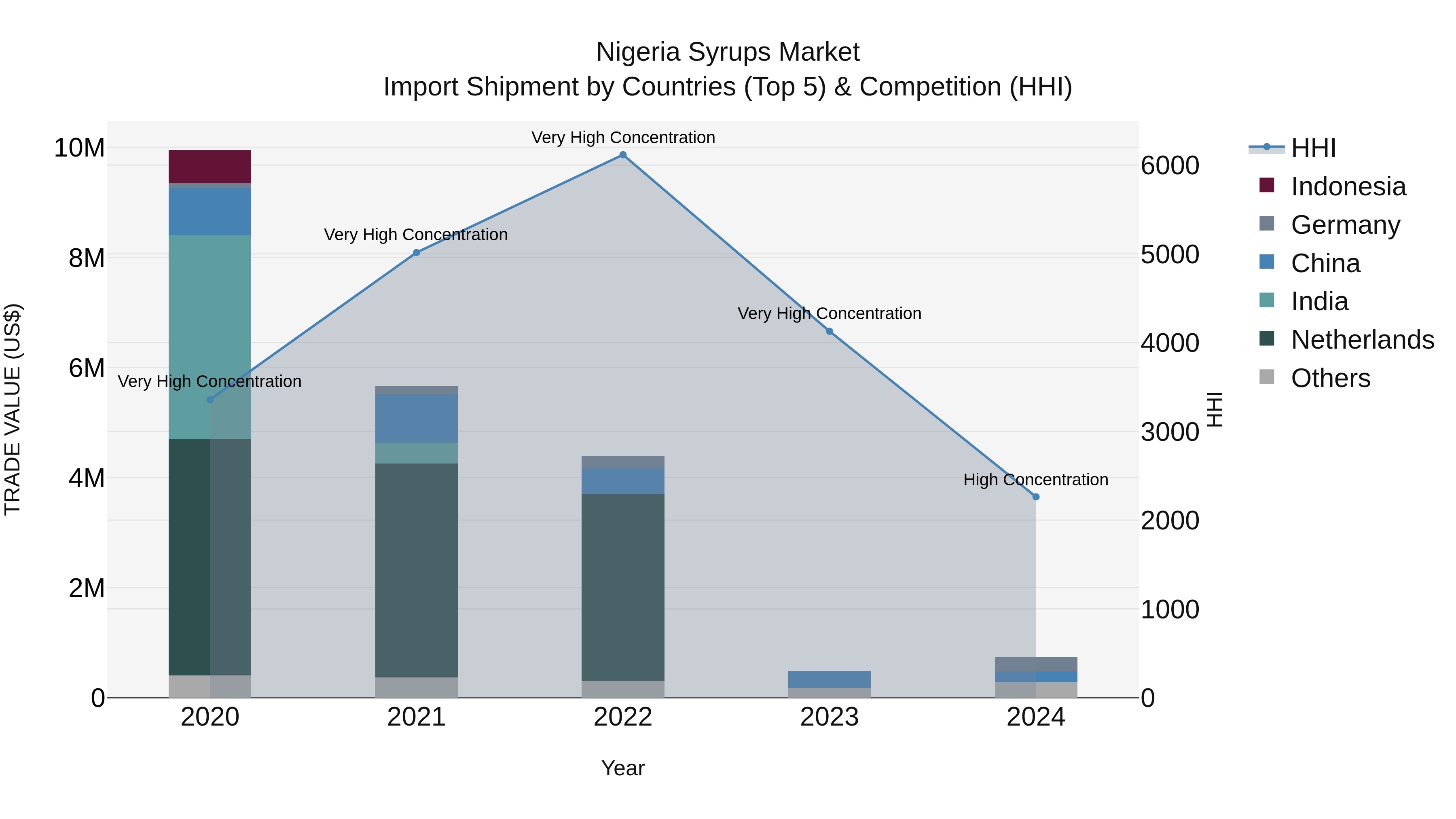The width and height of the screenshot is (1456, 819).
Task: Click the Germany segment of 2021 bar
Action: pos(417,390)
